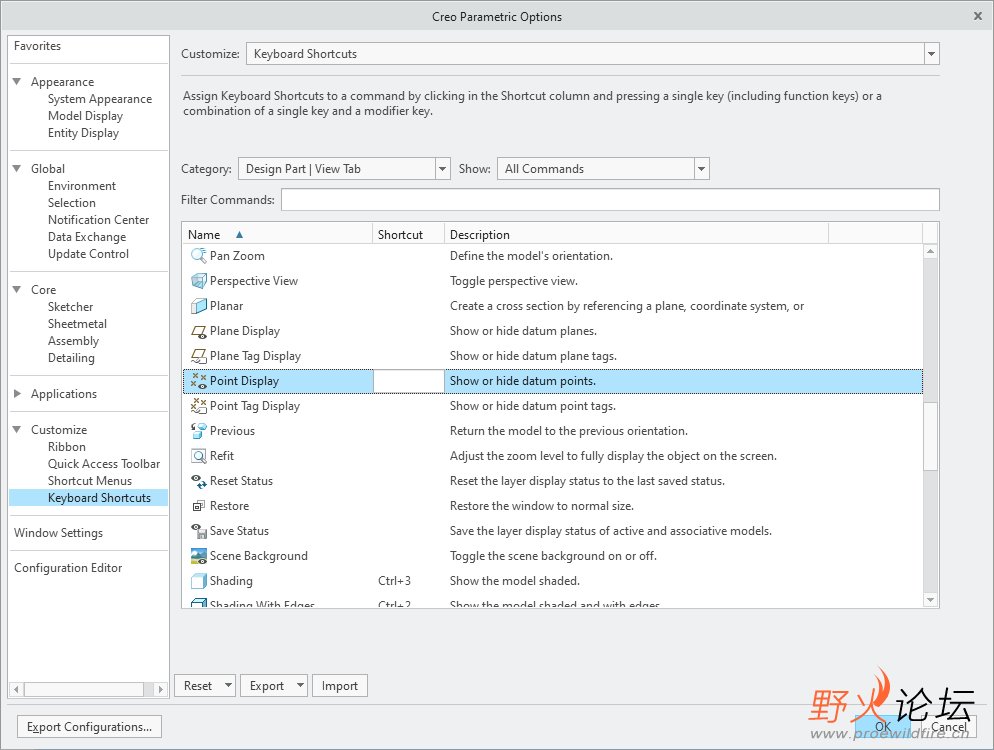Open Assembly options

click(x=74, y=341)
